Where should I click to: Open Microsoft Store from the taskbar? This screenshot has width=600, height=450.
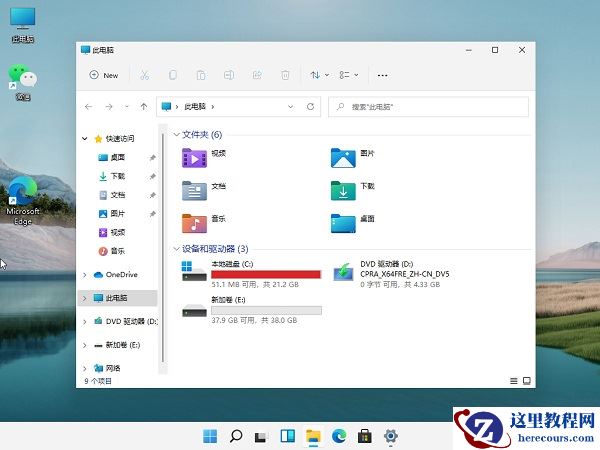click(x=364, y=436)
